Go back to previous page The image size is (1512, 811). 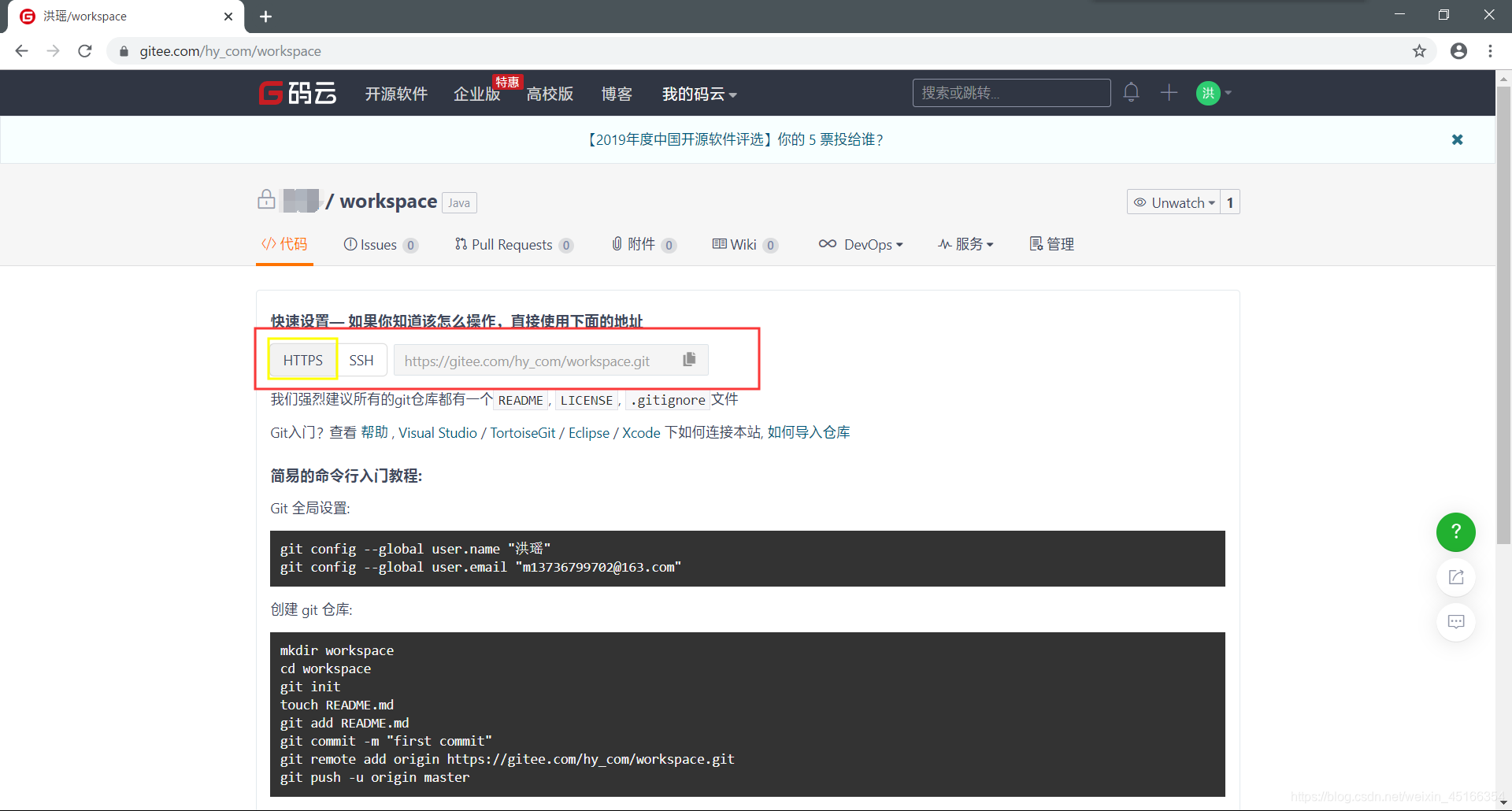click(x=21, y=51)
